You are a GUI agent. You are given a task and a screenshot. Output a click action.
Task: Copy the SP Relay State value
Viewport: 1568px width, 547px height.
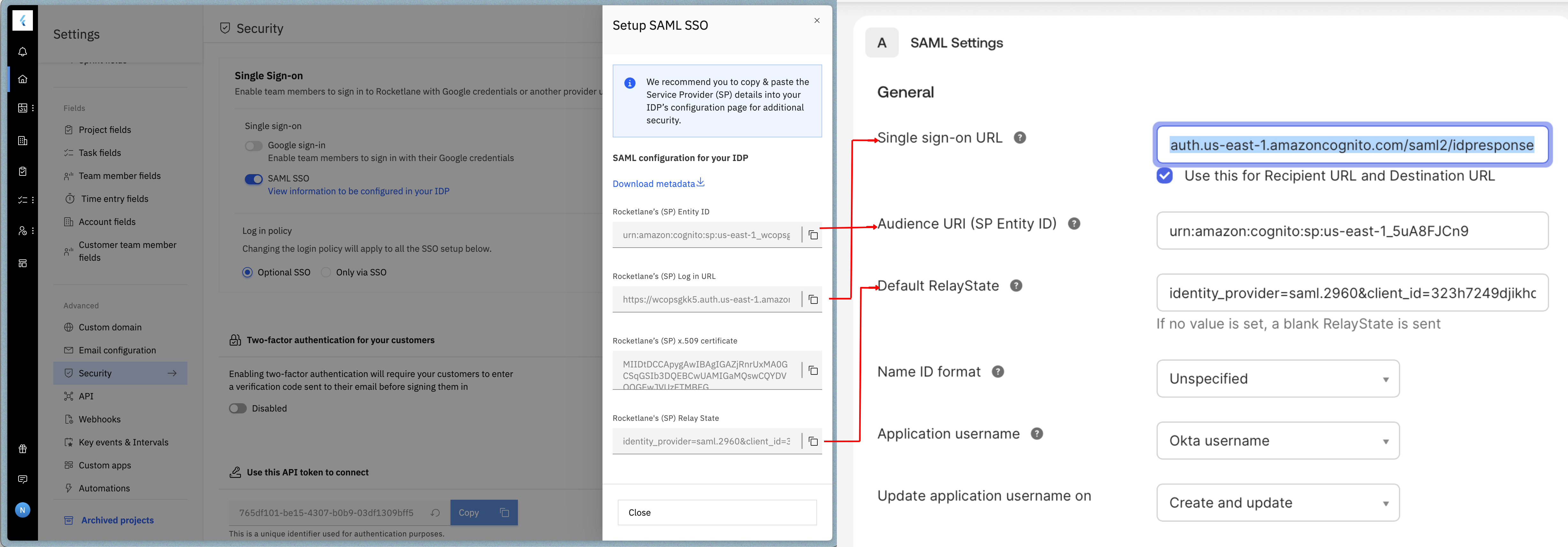(x=813, y=441)
